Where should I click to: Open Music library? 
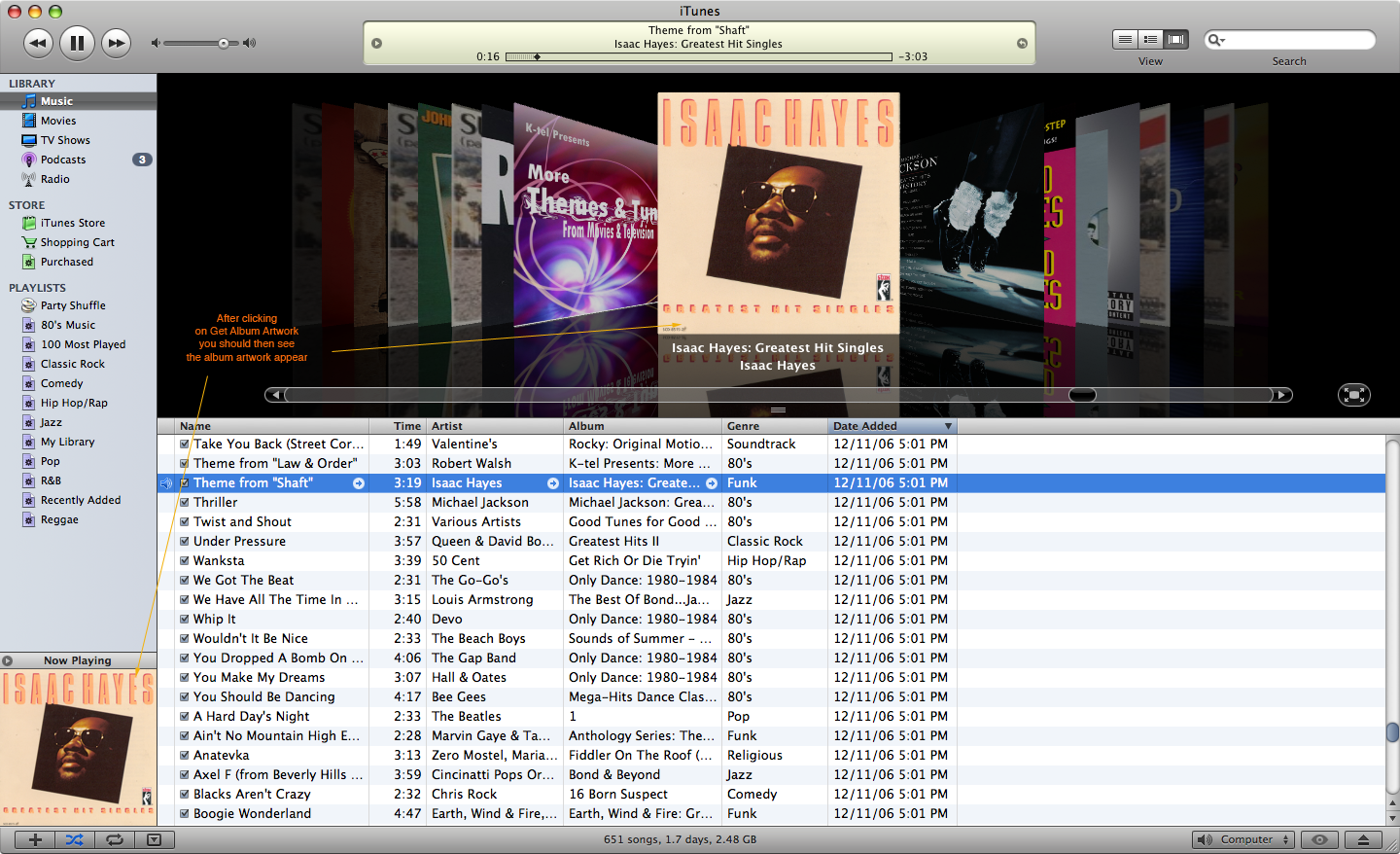(x=78, y=101)
